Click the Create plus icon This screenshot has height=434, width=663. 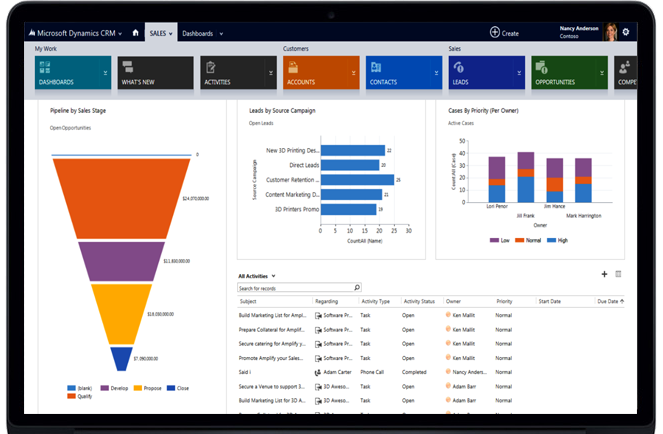495,33
